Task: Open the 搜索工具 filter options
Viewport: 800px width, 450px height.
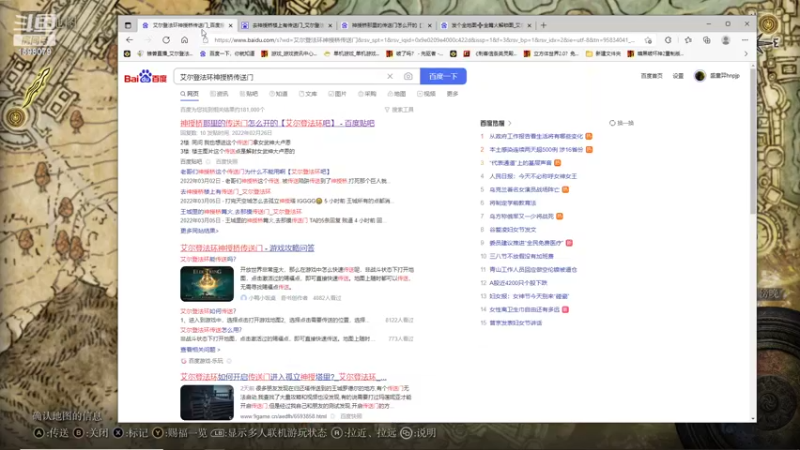Action: pyautogui.click(x=399, y=110)
